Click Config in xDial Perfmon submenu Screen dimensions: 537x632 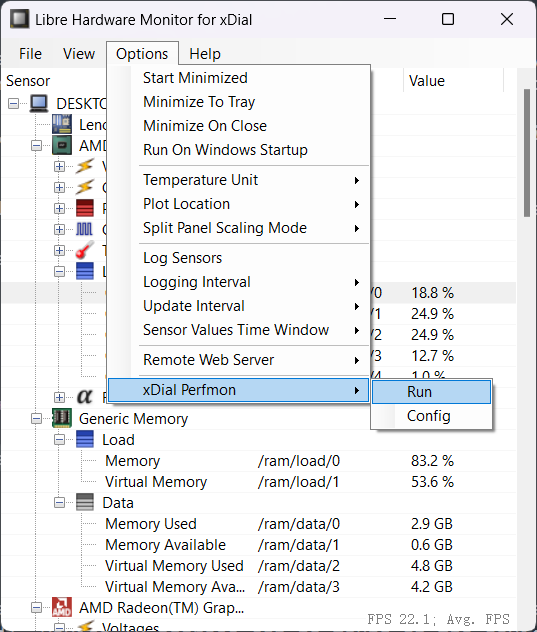pos(431,416)
